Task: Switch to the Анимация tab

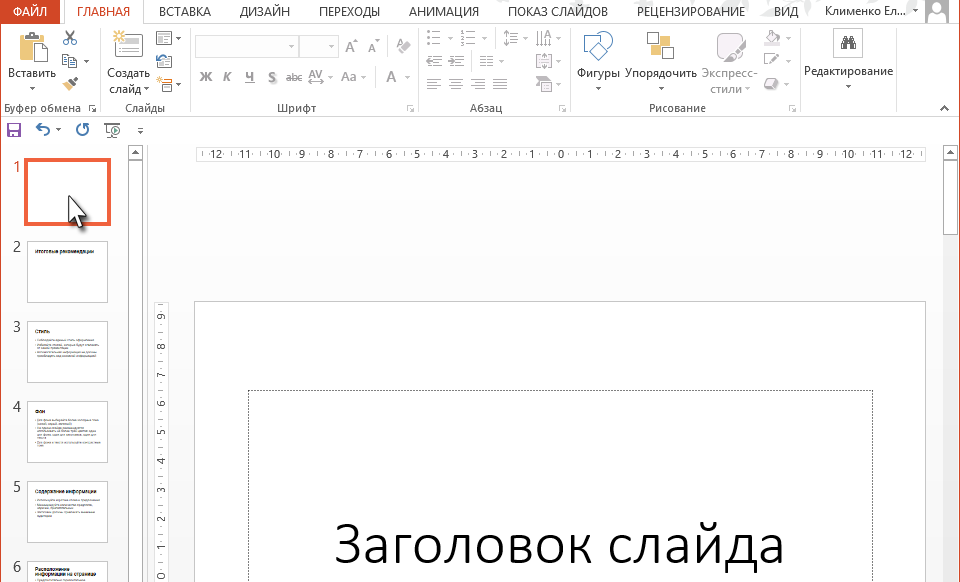Action: tap(444, 12)
